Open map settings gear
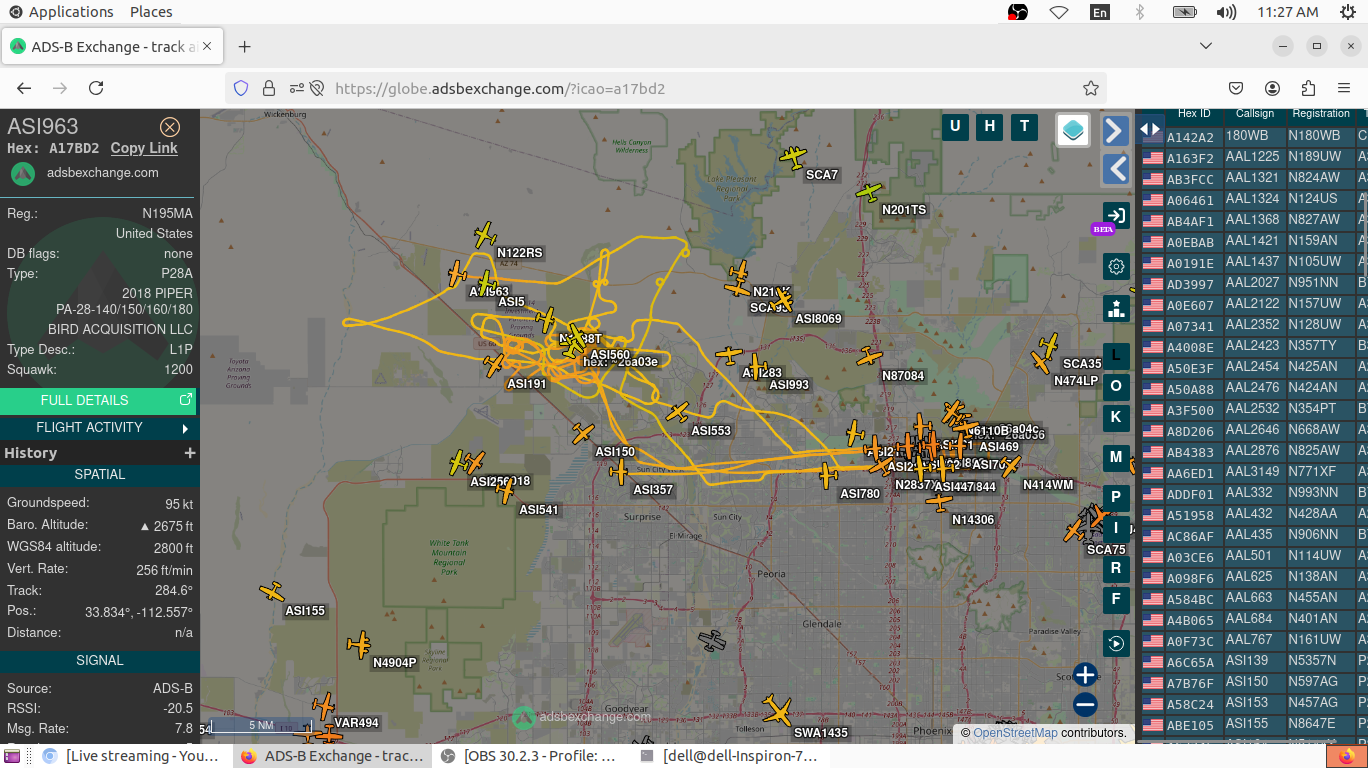 tap(1116, 266)
